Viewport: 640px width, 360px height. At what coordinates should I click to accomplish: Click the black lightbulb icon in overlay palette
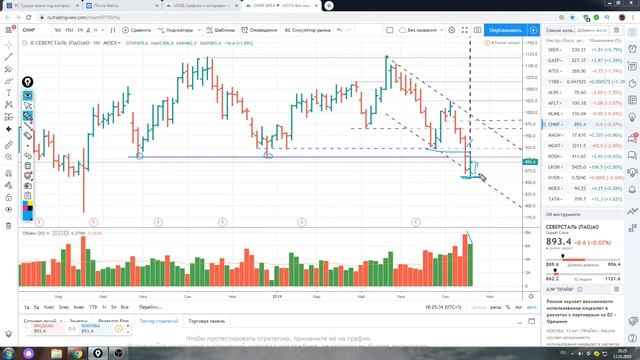tap(27, 82)
